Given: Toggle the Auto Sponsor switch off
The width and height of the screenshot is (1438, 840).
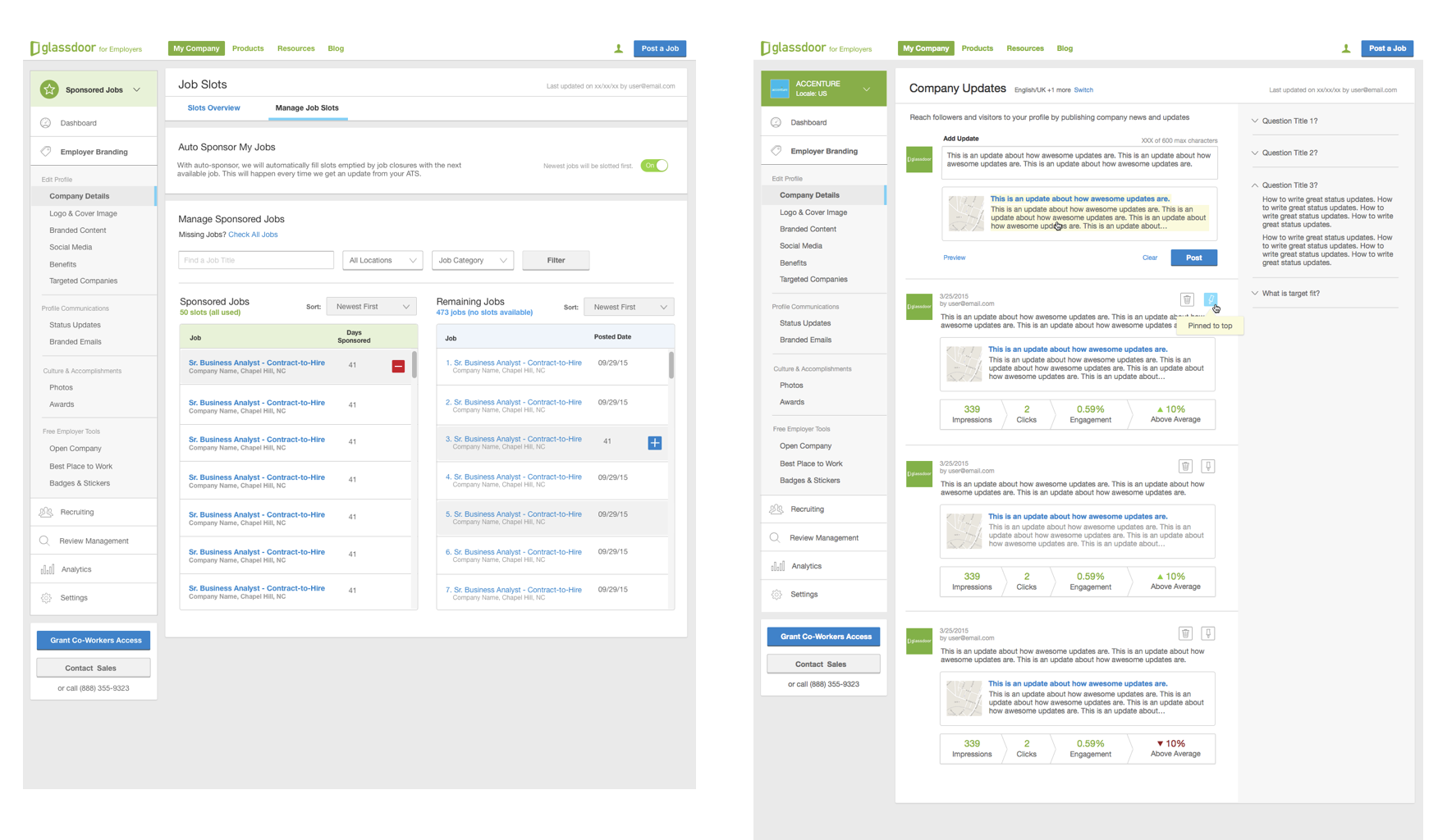Looking at the screenshot, I should click(654, 166).
